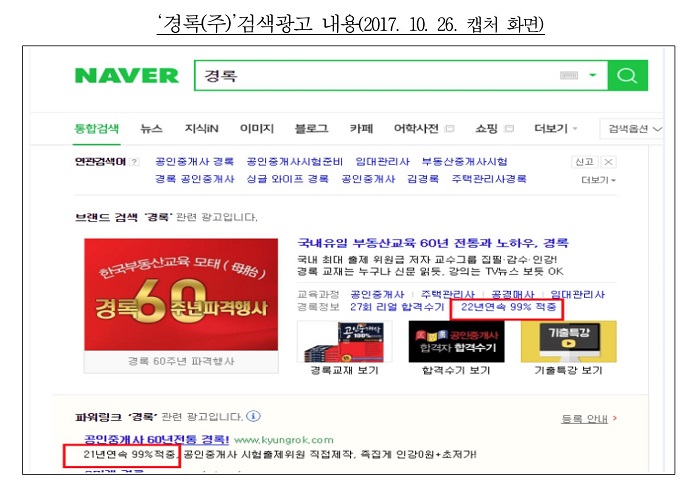Open the 임대관리사 course link in 교육과정
The height and width of the screenshot is (484, 700).
click(577, 295)
